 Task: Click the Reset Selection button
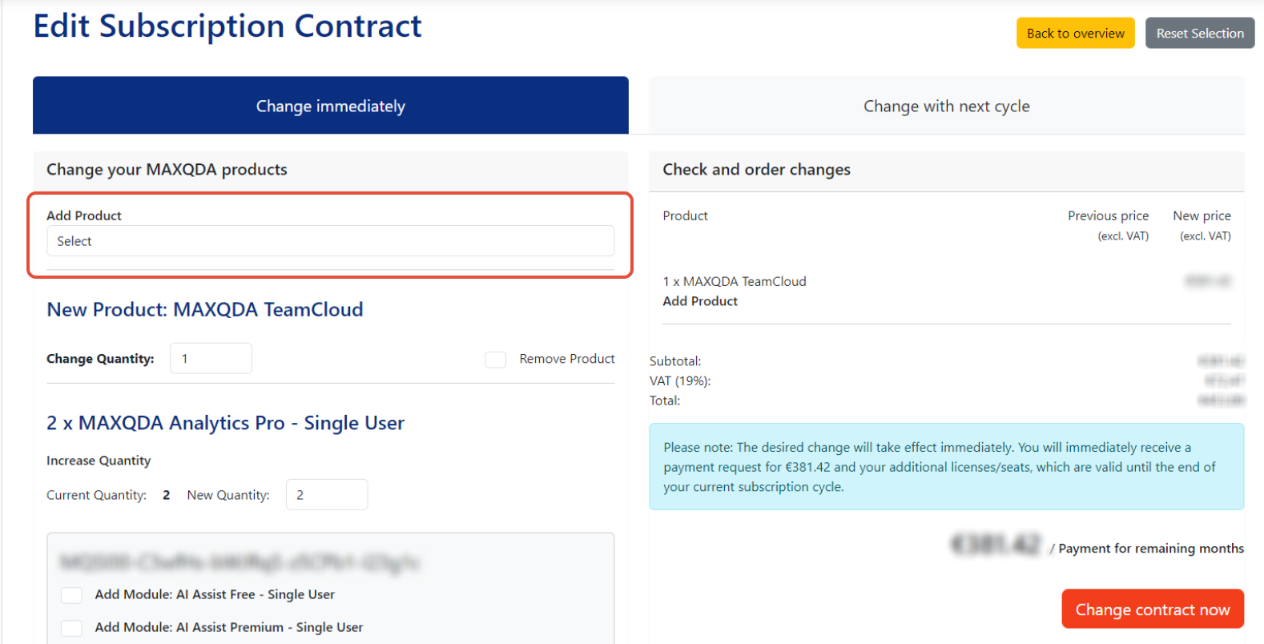point(1200,33)
